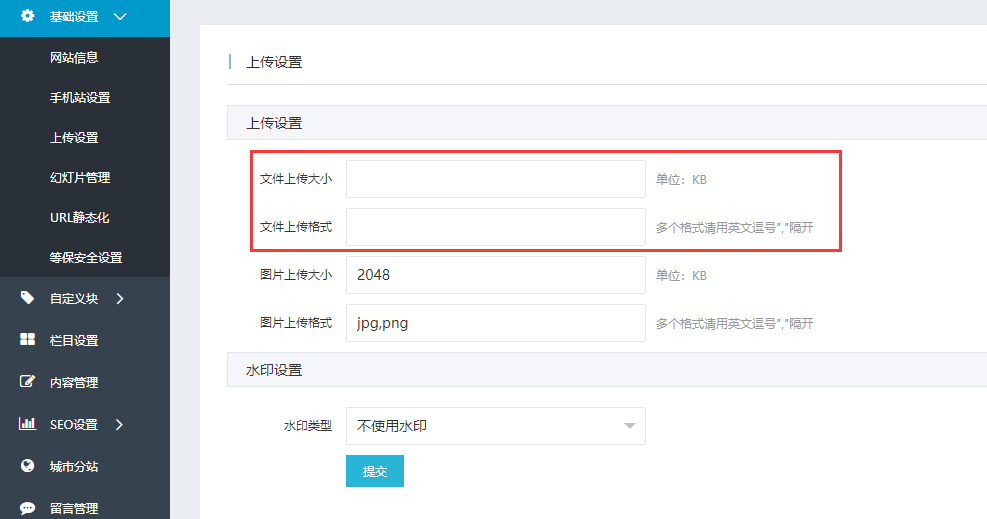Click the grid icon beside 栏目设置

point(28,340)
